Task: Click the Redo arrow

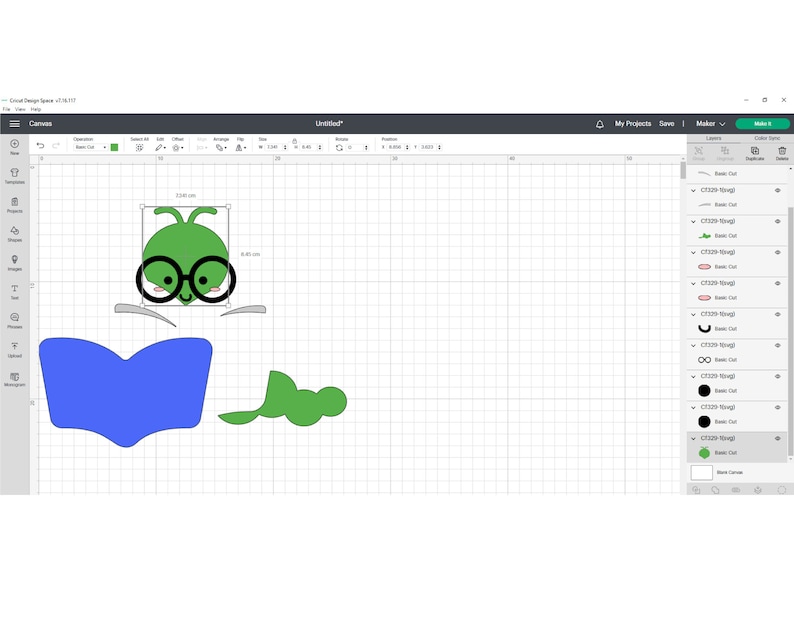Action: click(56, 146)
